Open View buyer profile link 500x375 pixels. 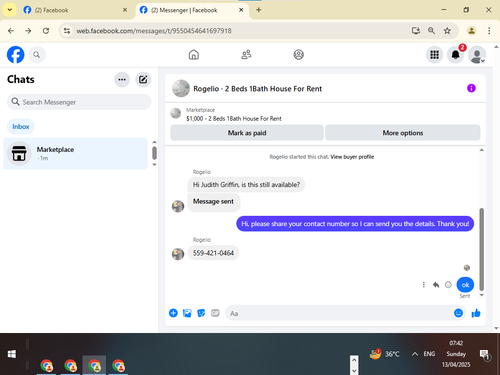tap(352, 157)
